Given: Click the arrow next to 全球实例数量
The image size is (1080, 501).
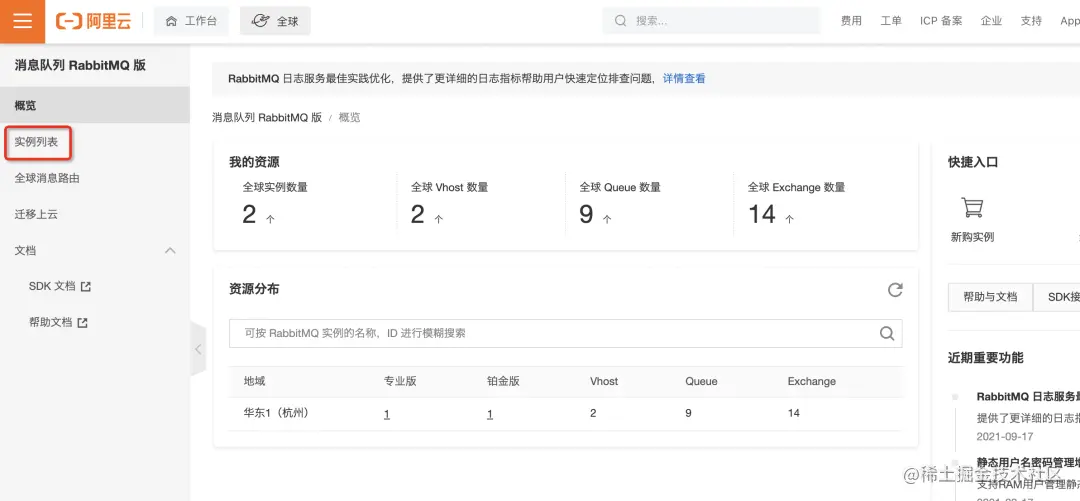Looking at the screenshot, I should 270,219.
